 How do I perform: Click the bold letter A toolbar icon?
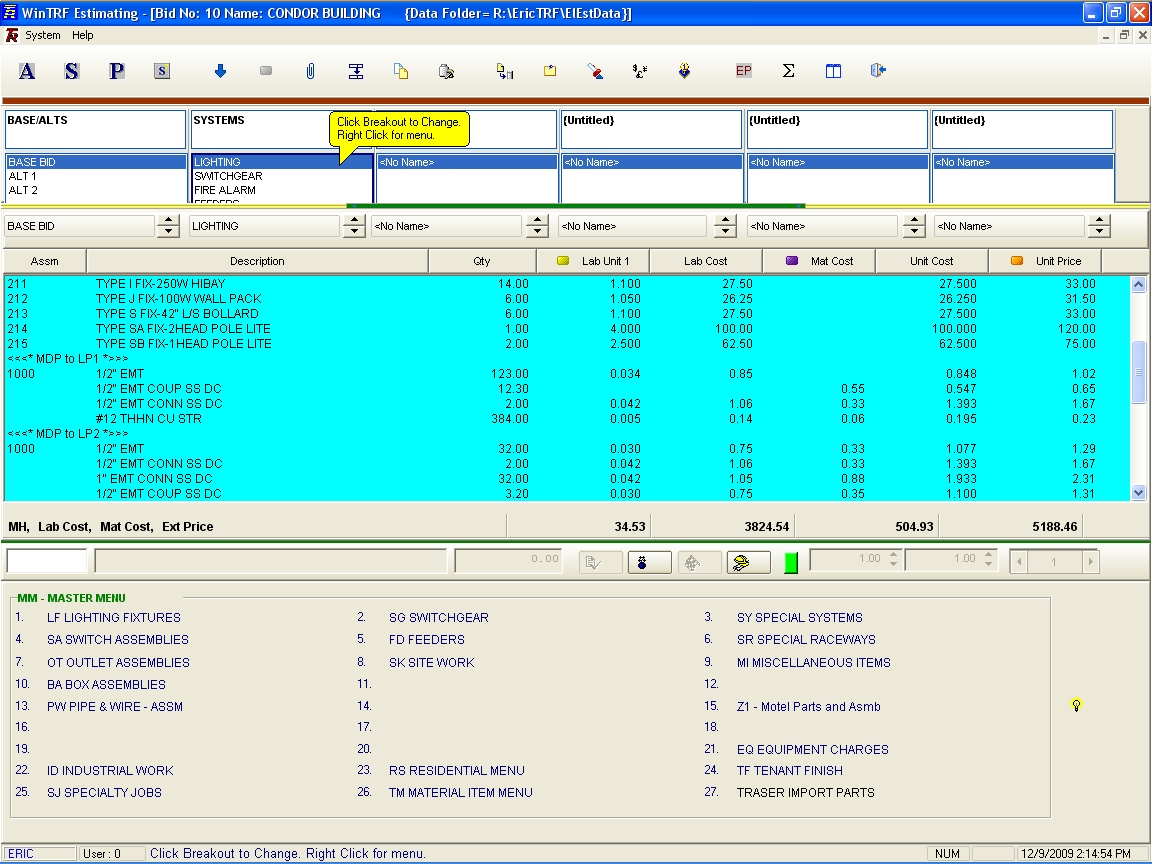27,71
